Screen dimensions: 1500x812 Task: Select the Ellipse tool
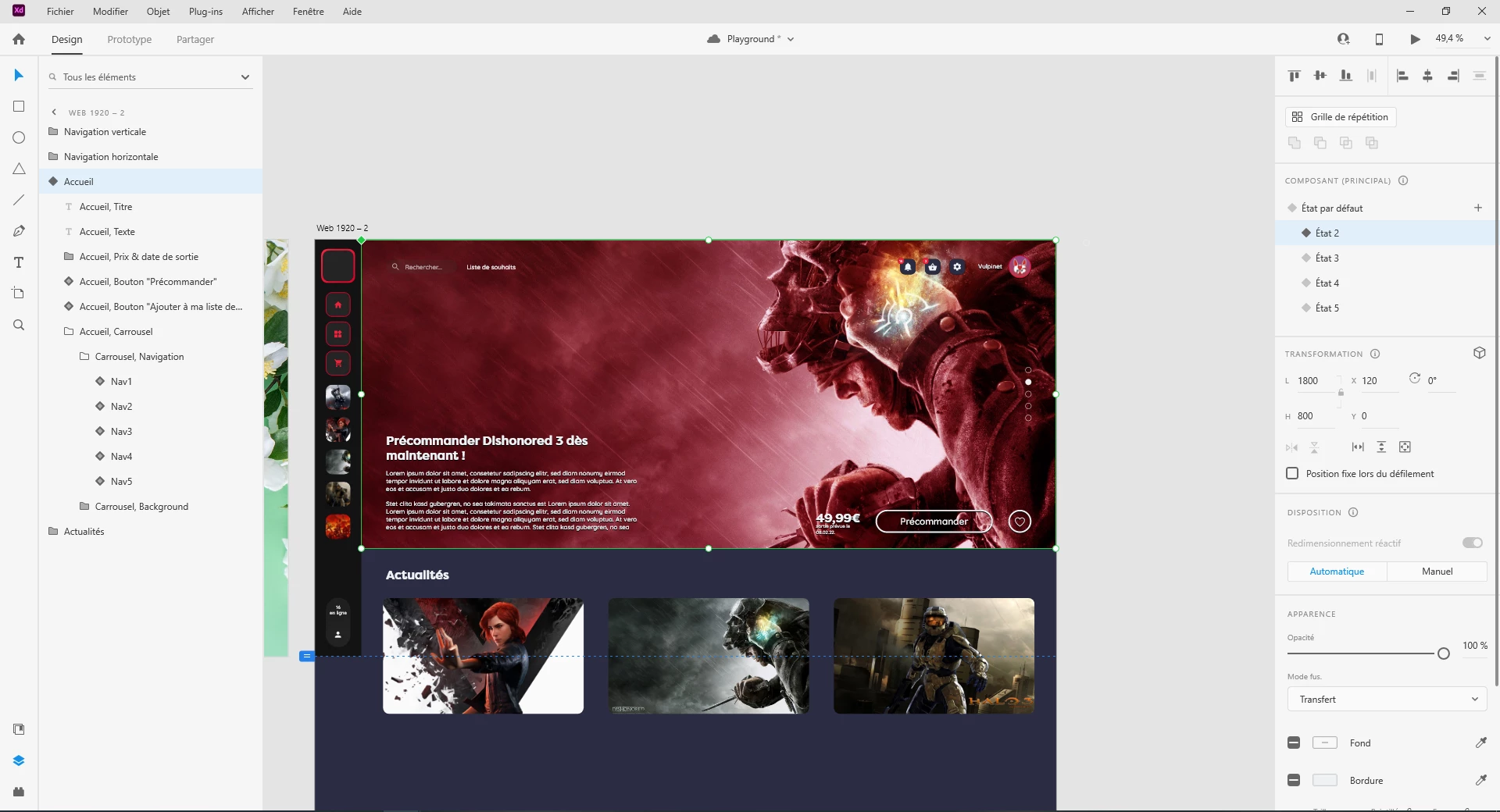[19, 137]
